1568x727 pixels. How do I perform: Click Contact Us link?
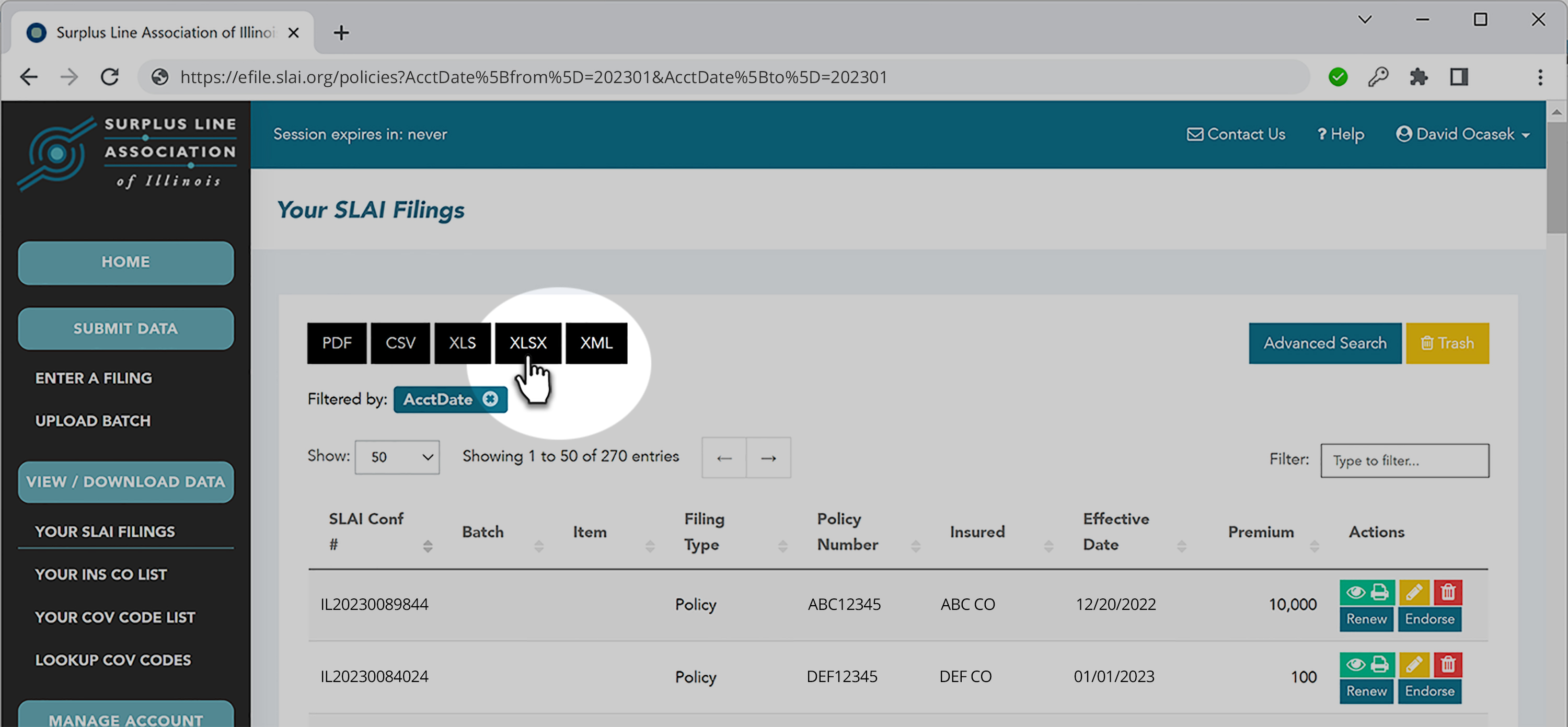pyautogui.click(x=1236, y=134)
